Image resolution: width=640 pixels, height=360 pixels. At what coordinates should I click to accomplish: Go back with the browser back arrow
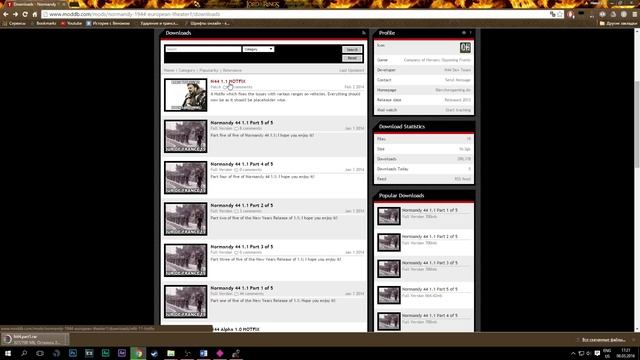(x=6, y=14)
